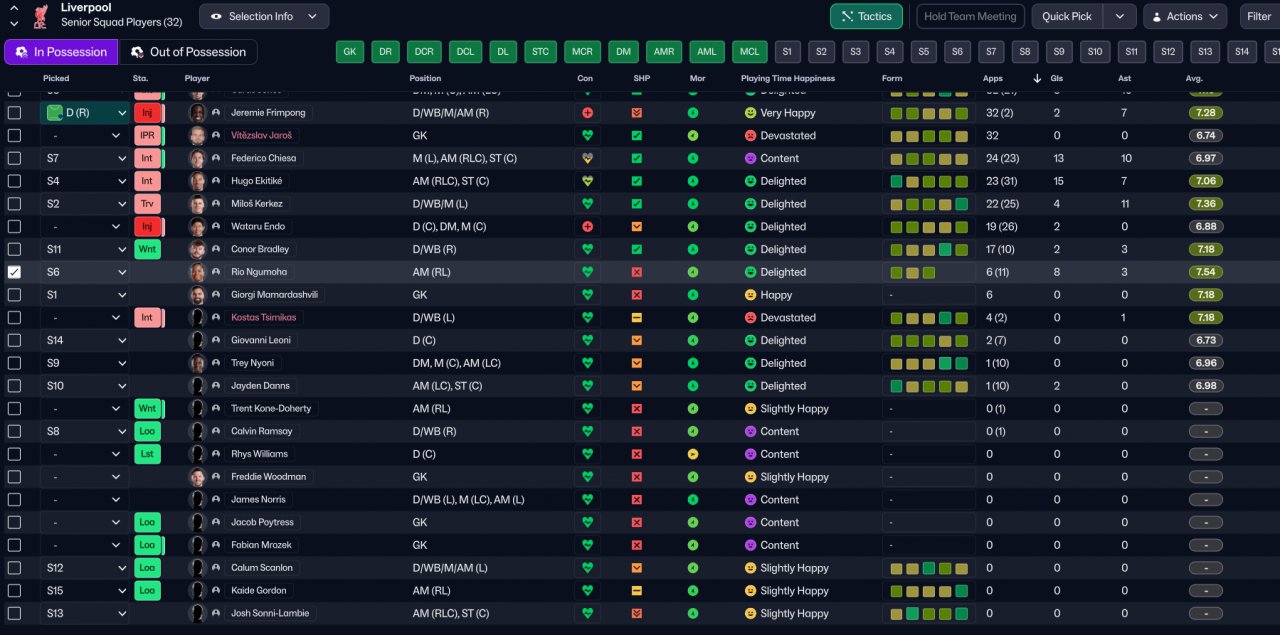
Task: Select the checkbox for Conor Bradley
Action: tap(14, 249)
